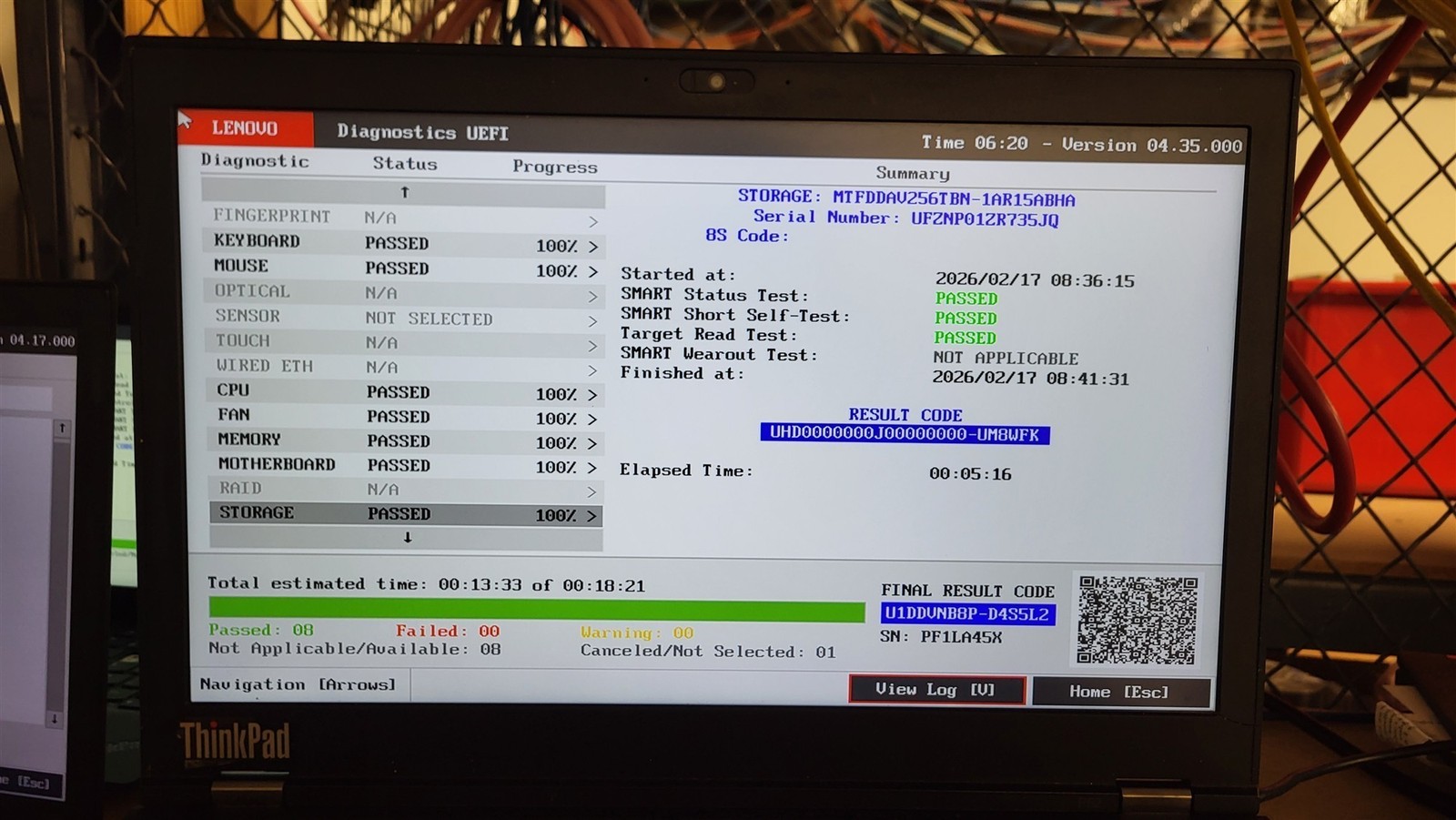Select the highlighted STORAGE diagnostic row
This screenshot has width=1456, height=820.
click(406, 514)
